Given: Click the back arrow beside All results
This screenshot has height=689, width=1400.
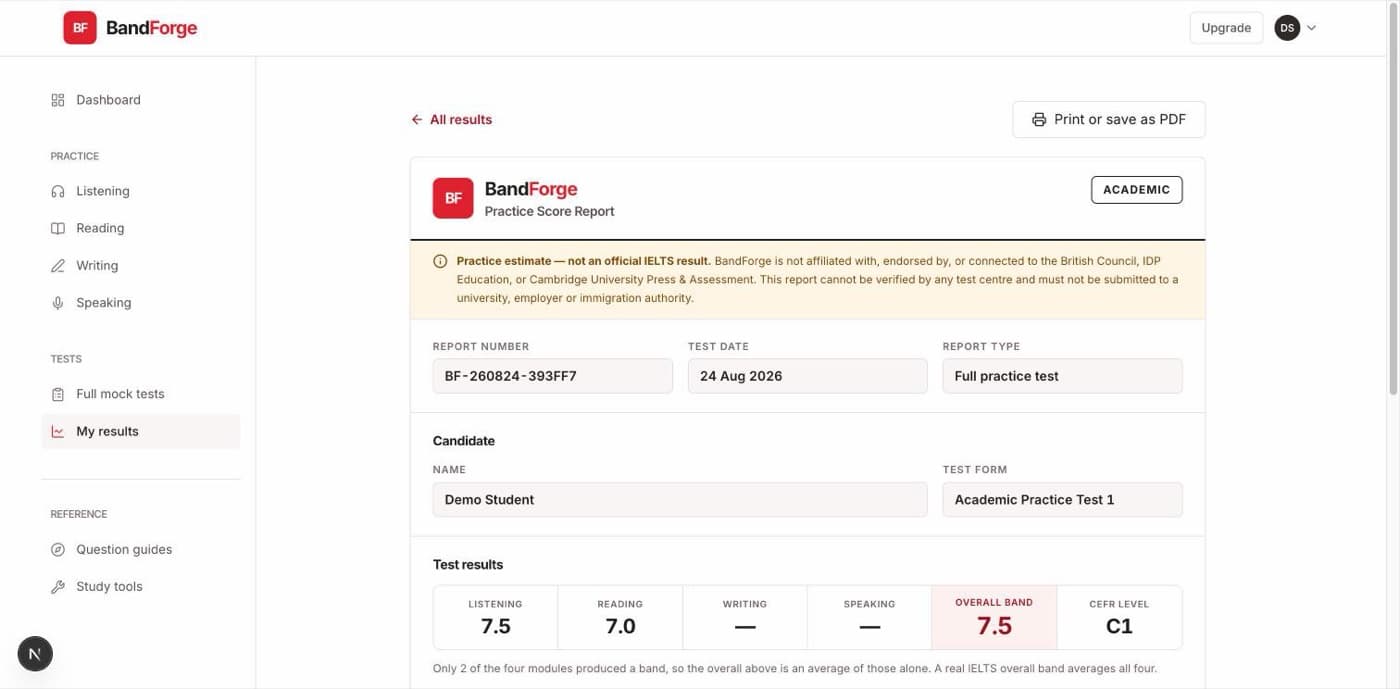Looking at the screenshot, I should [417, 119].
